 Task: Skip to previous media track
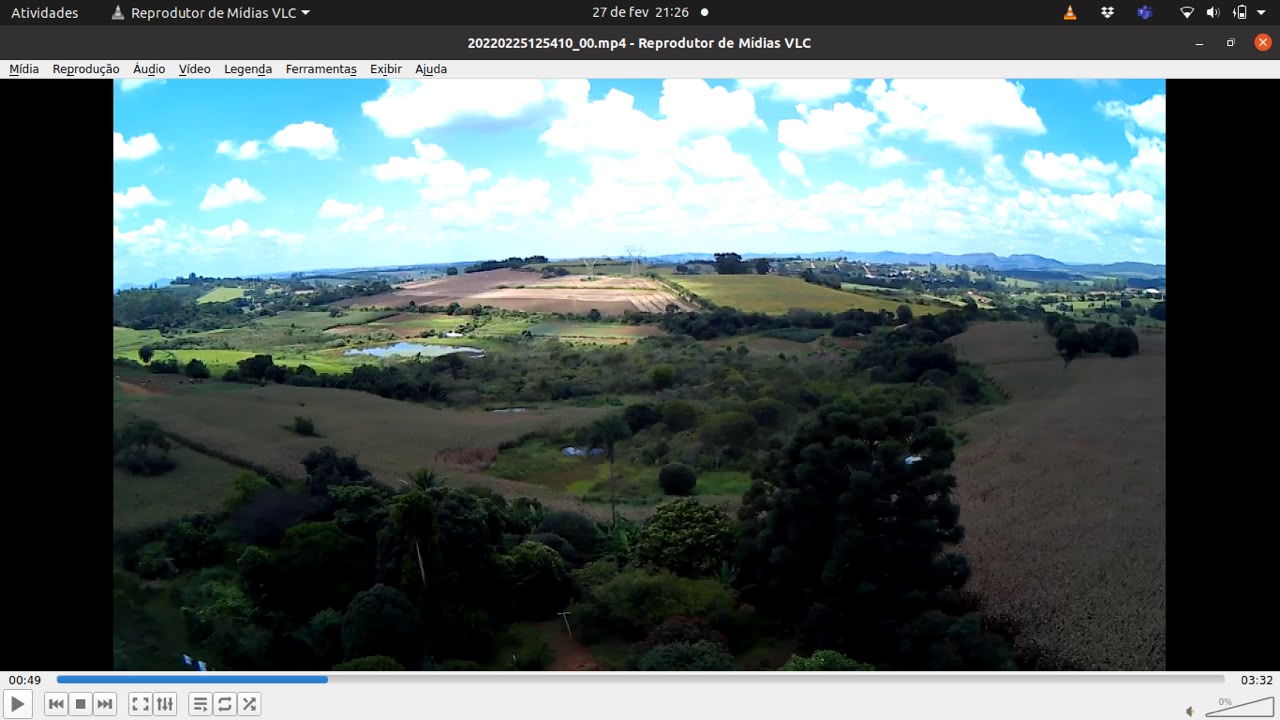point(57,704)
